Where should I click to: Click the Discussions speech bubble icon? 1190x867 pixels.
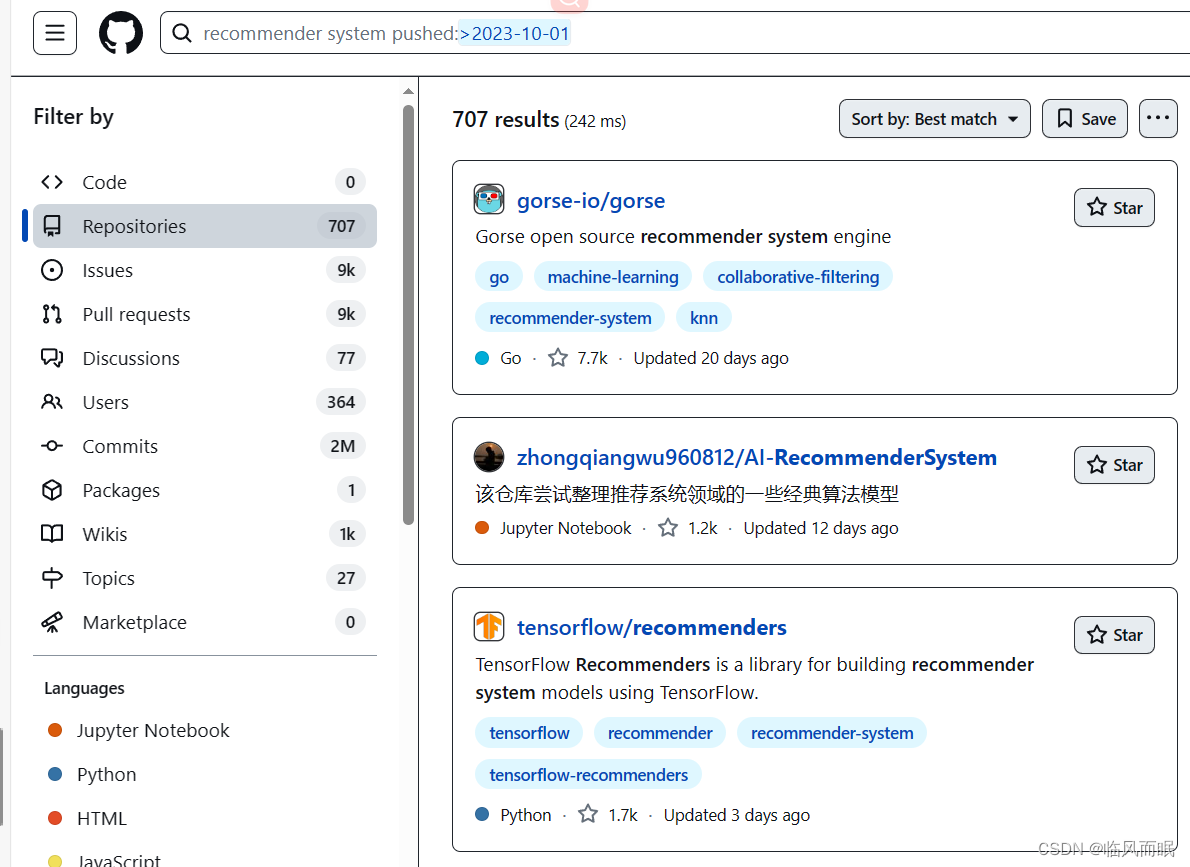pos(52,358)
